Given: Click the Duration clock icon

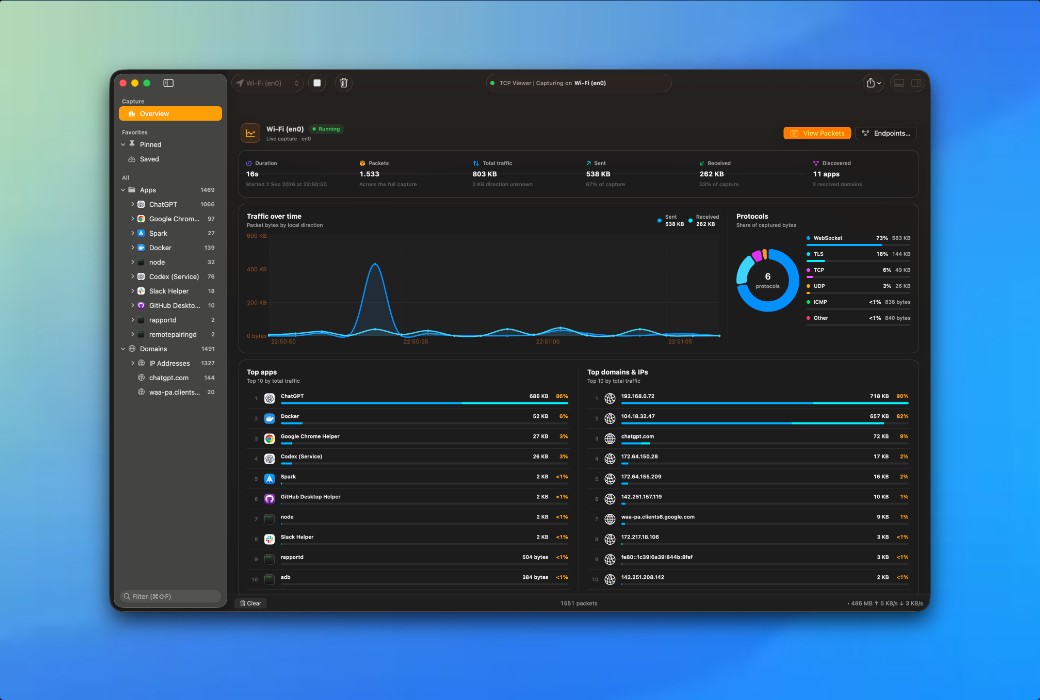Looking at the screenshot, I should (249, 163).
